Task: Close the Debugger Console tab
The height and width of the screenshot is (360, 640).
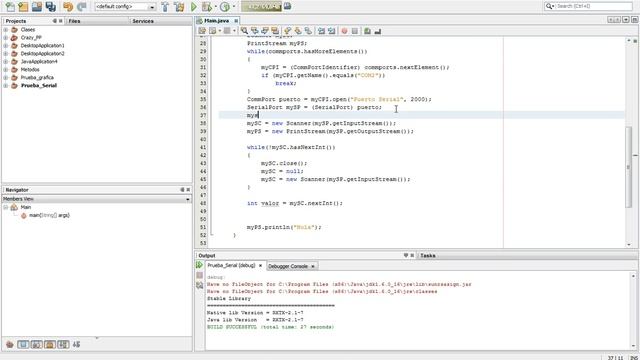Action: coord(313,266)
